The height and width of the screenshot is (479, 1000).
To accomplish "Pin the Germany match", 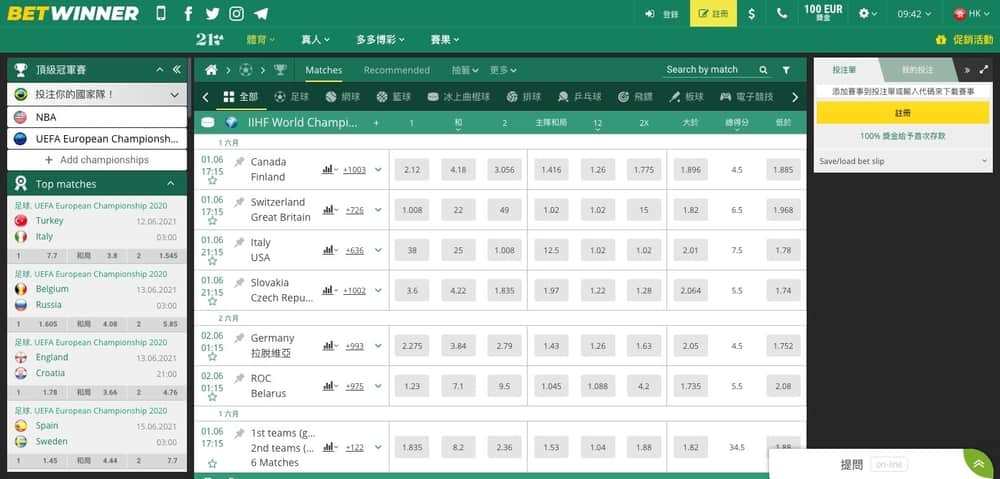I will (x=239, y=338).
